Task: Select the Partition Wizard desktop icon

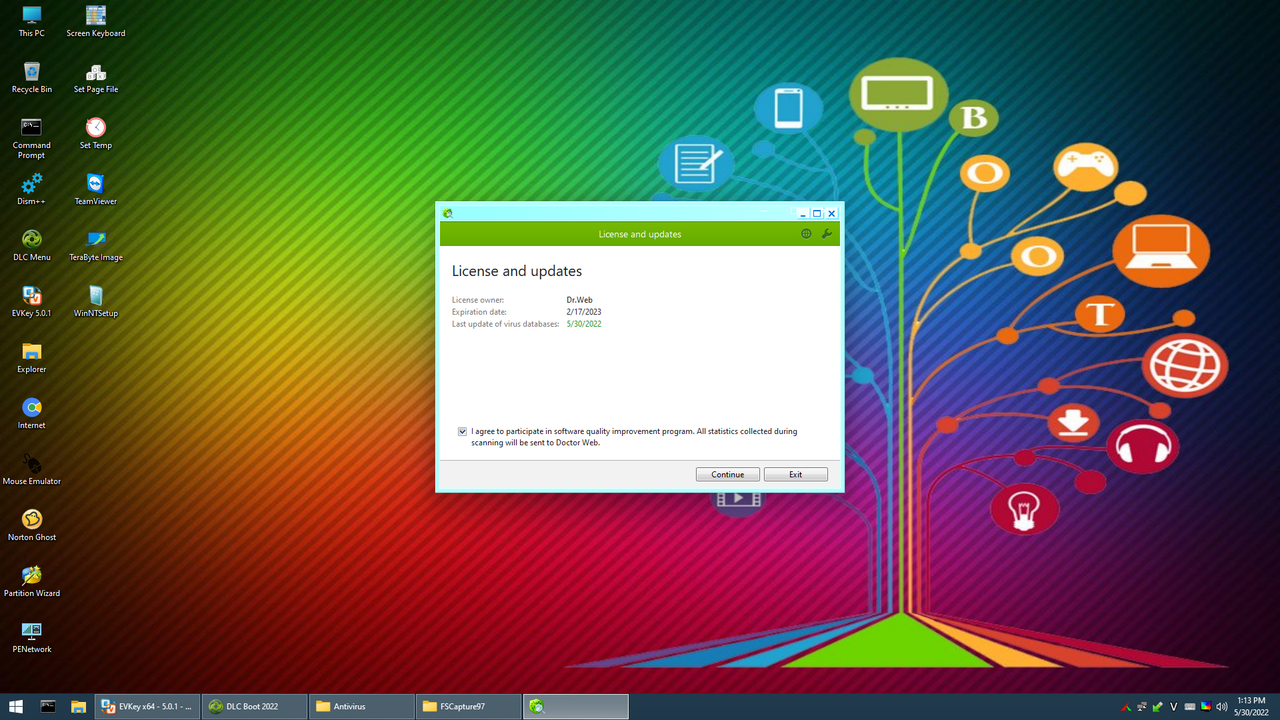Action: coord(32,581)
